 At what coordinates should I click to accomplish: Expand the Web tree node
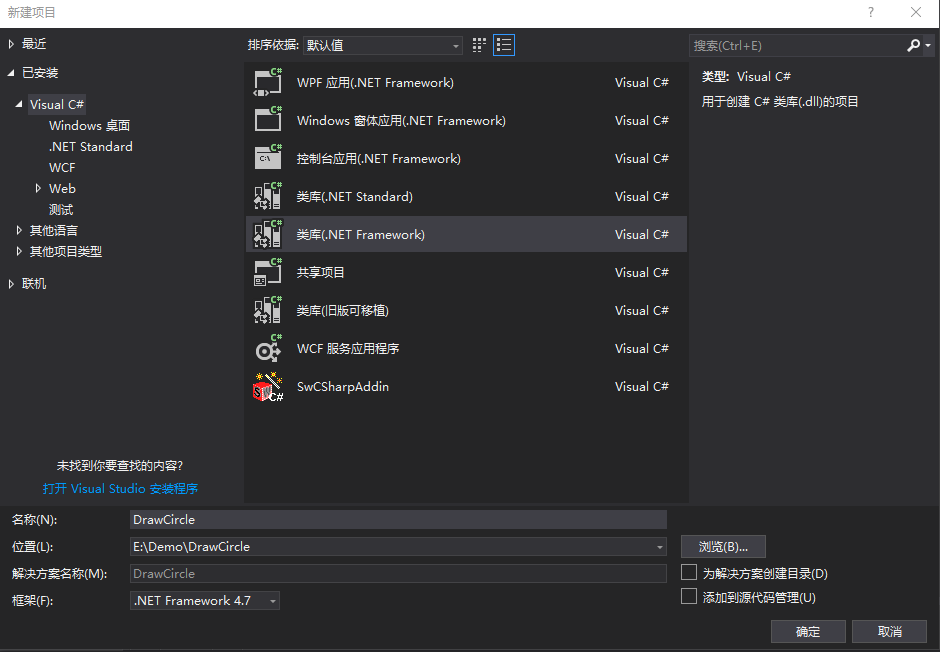coord(38,188)
